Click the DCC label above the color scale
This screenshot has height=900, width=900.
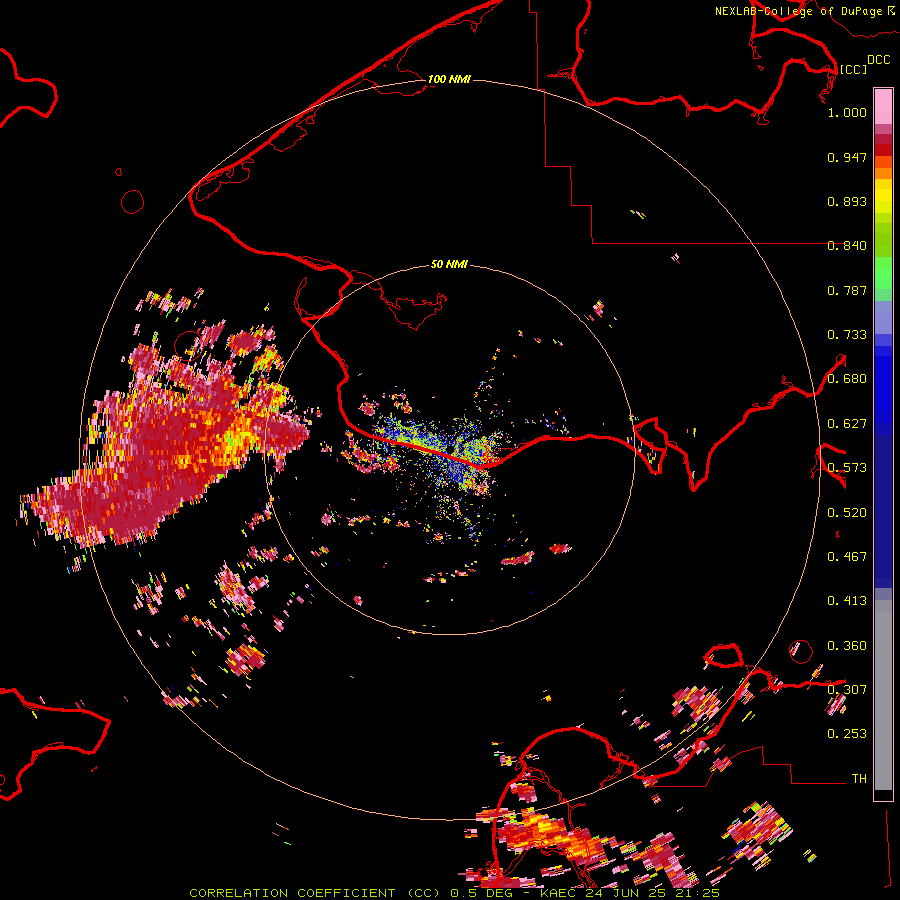click(x=879, y=60)
